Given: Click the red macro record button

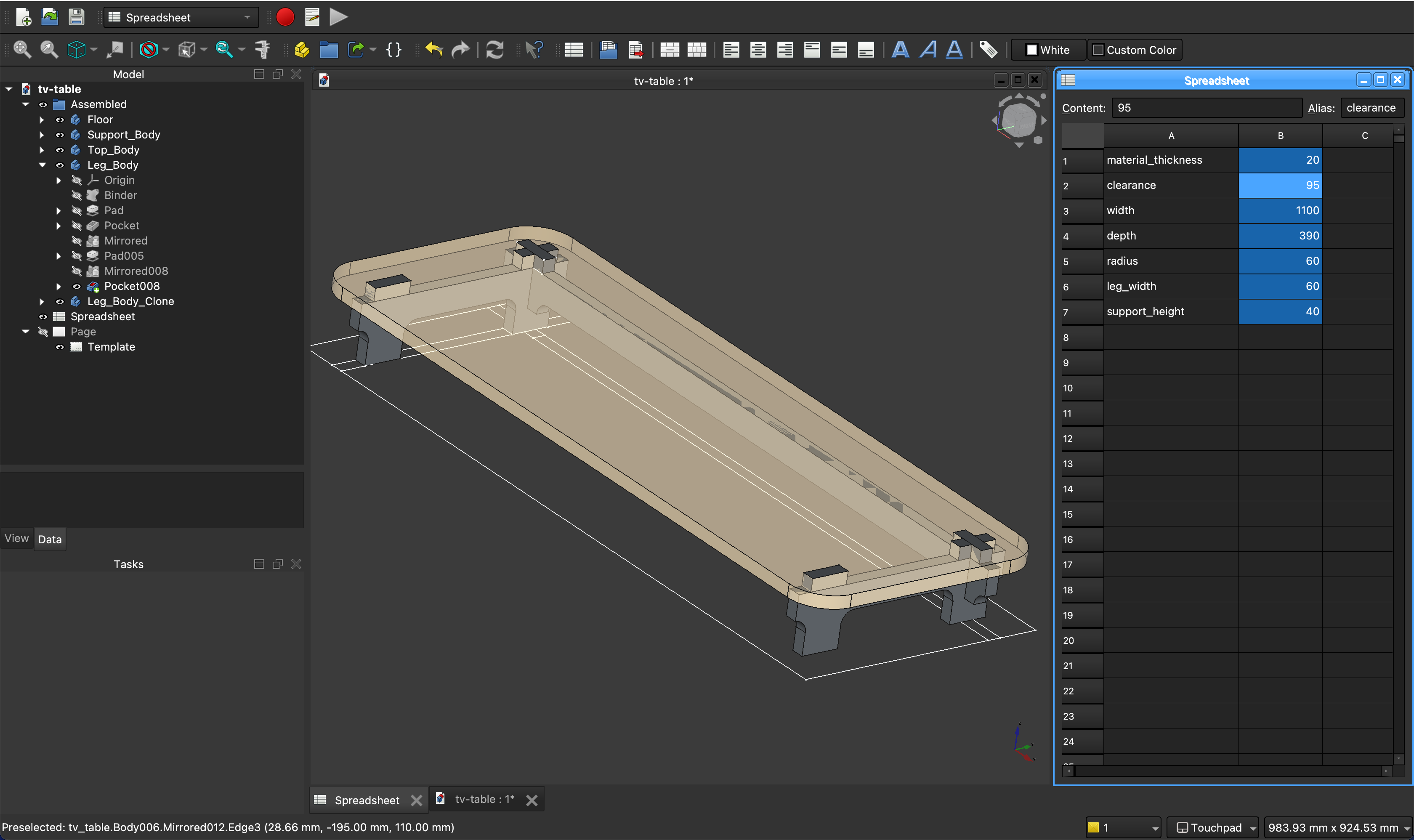Looking at the screenshot, I should tap(285, 17).
